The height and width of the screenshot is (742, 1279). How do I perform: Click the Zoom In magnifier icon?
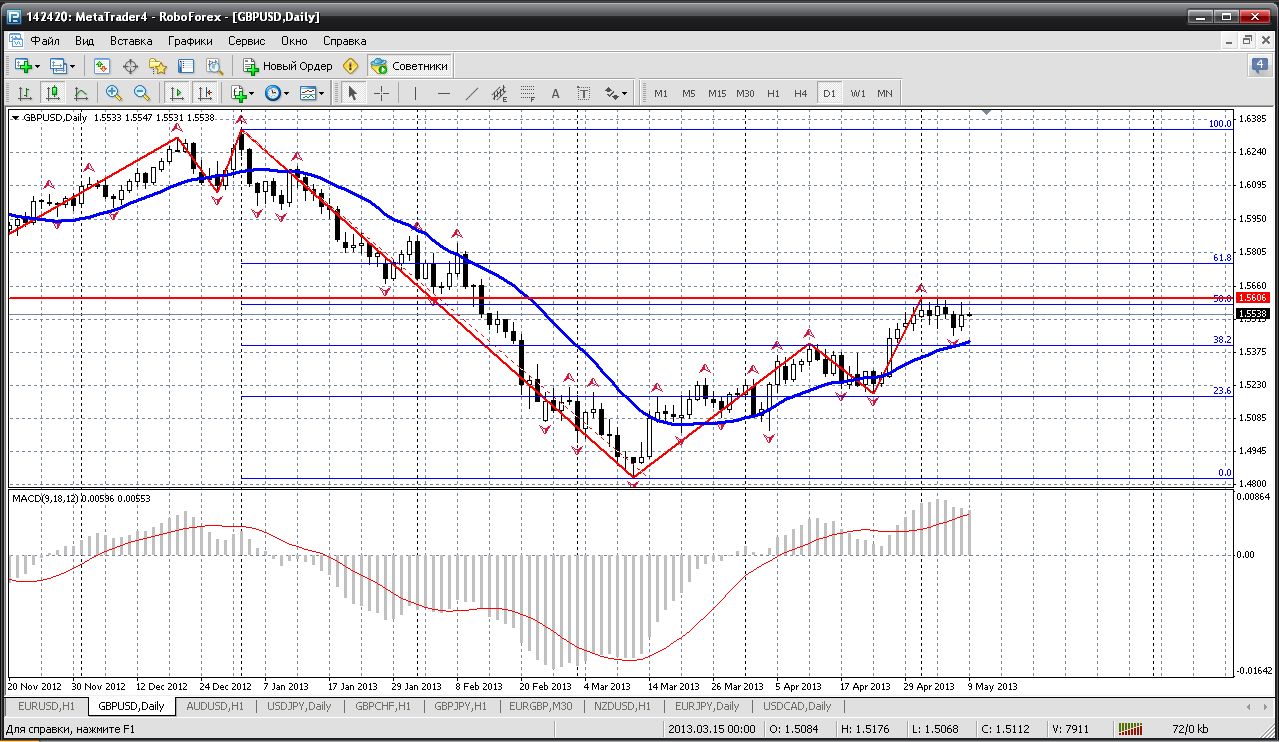tap(113, 93)
